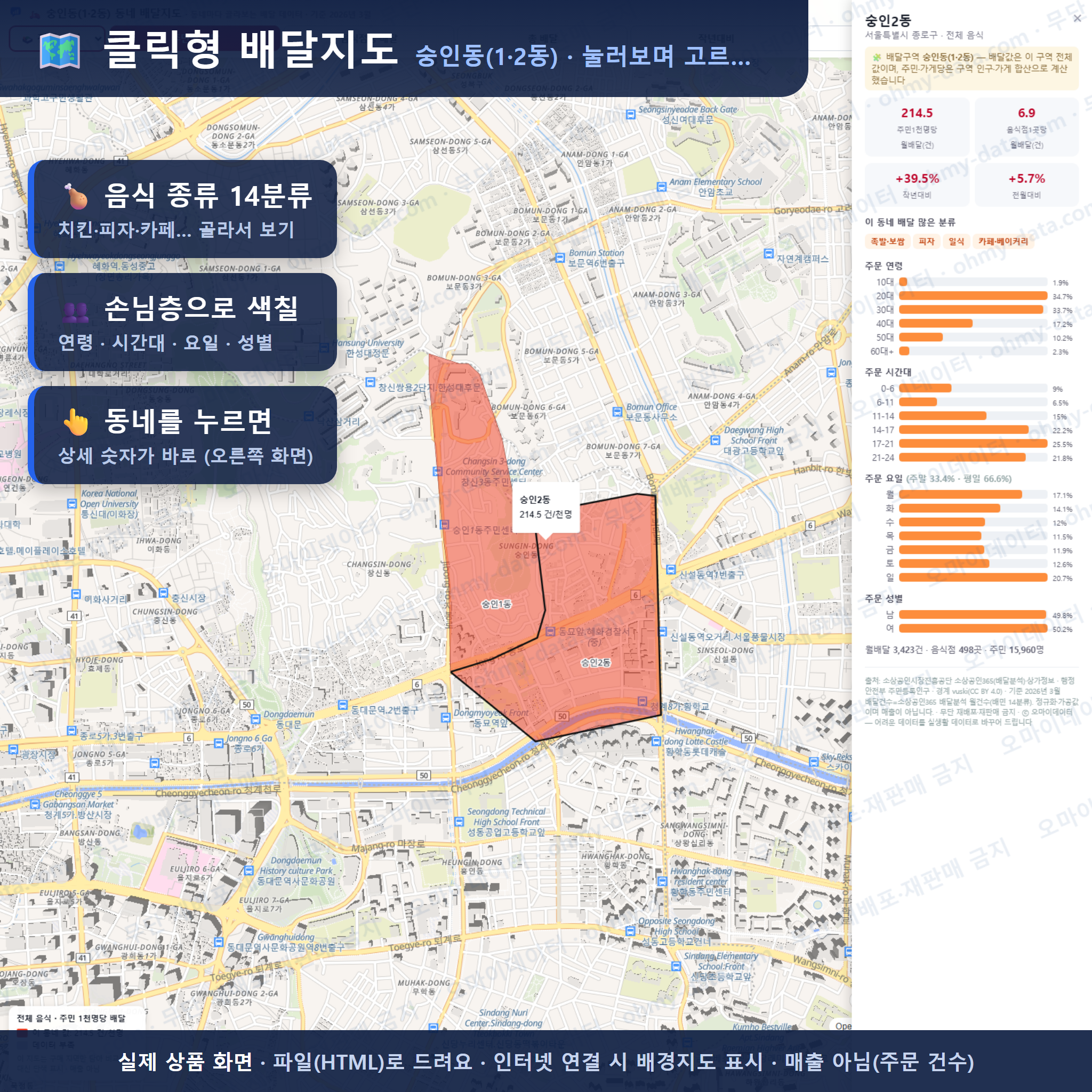
Task: Click the 20대 age bar showing 34.7%
Action: point(973,296)
